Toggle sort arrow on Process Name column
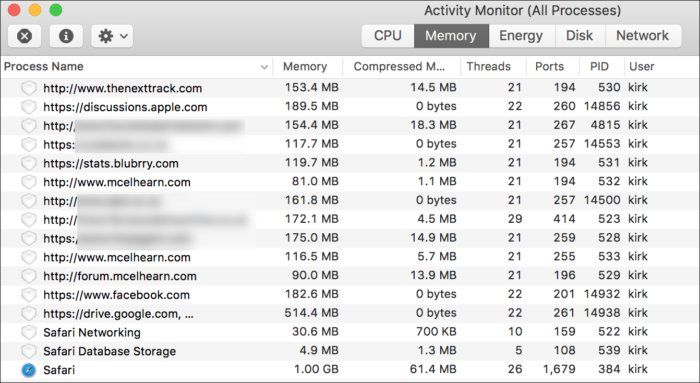Image resolution: width=700 pixels, height=383 pixels. point(264,67)
